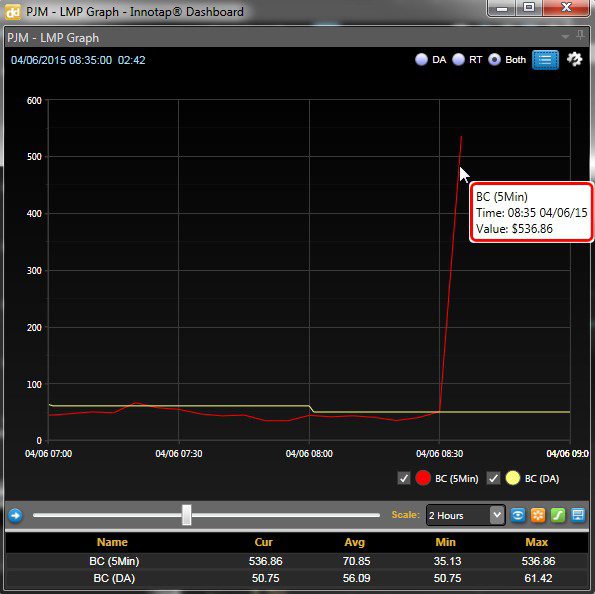Click the blue arrow play button
This screenshot has height=594, width=595.
[15, 515]
